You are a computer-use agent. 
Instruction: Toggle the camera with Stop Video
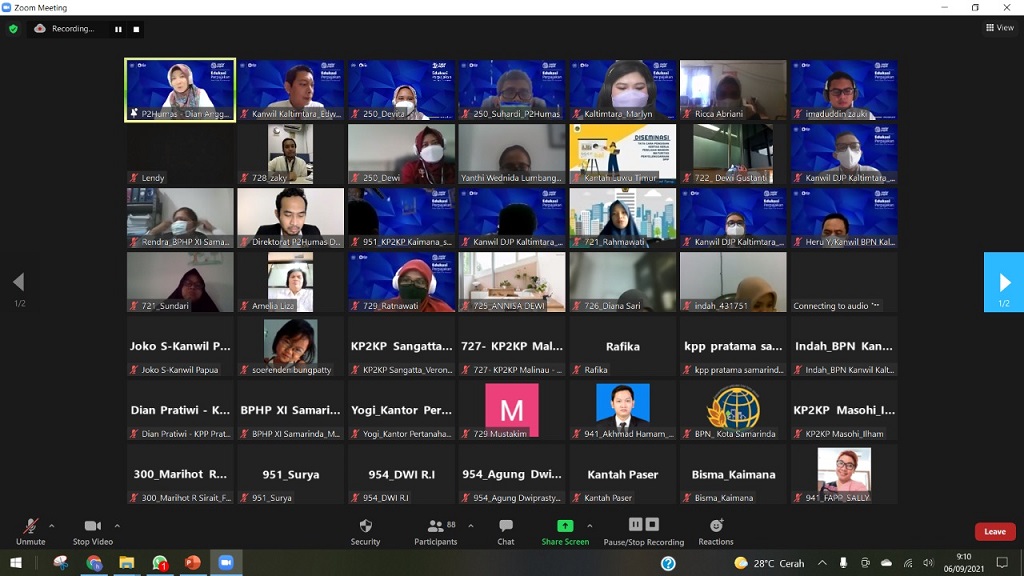92,531
